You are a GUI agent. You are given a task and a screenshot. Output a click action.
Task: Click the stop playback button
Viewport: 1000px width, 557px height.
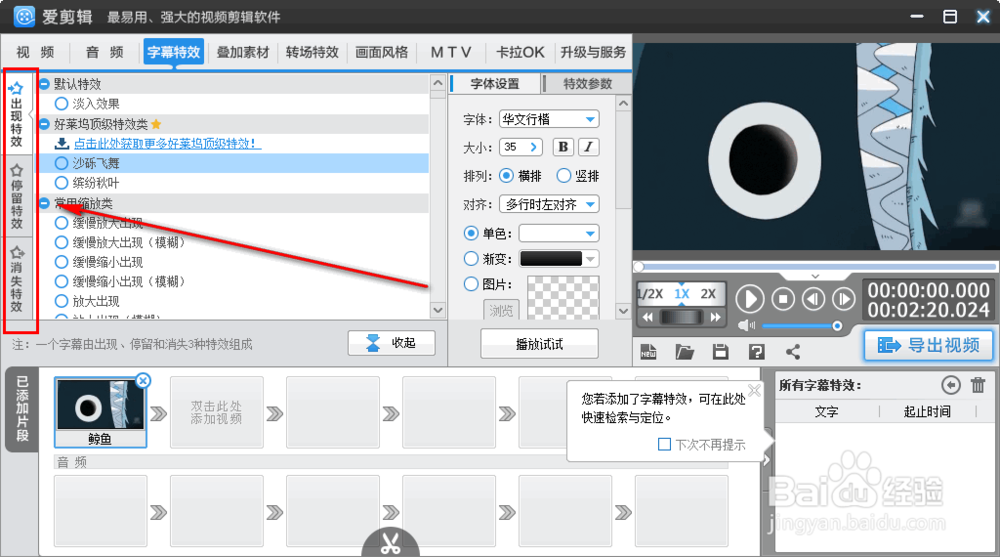click(x=783, y=299)
